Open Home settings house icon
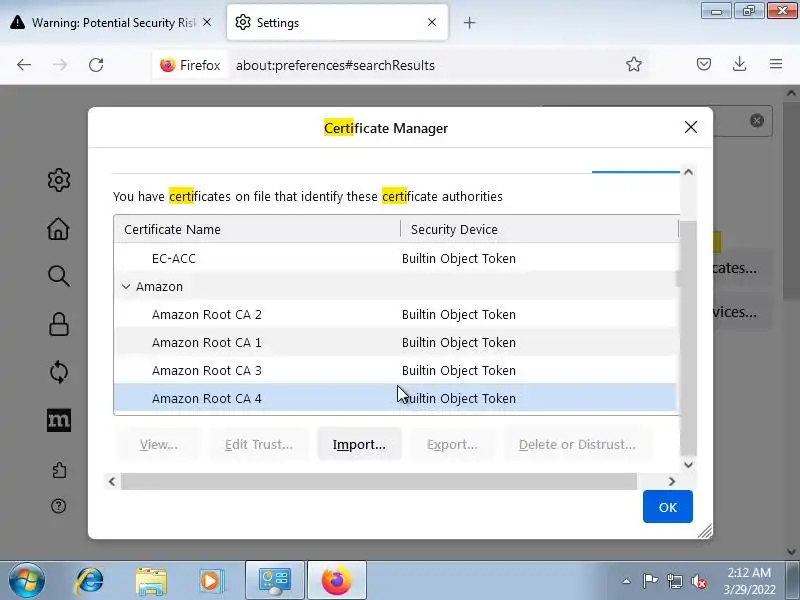800x600 pixels. 59,229
